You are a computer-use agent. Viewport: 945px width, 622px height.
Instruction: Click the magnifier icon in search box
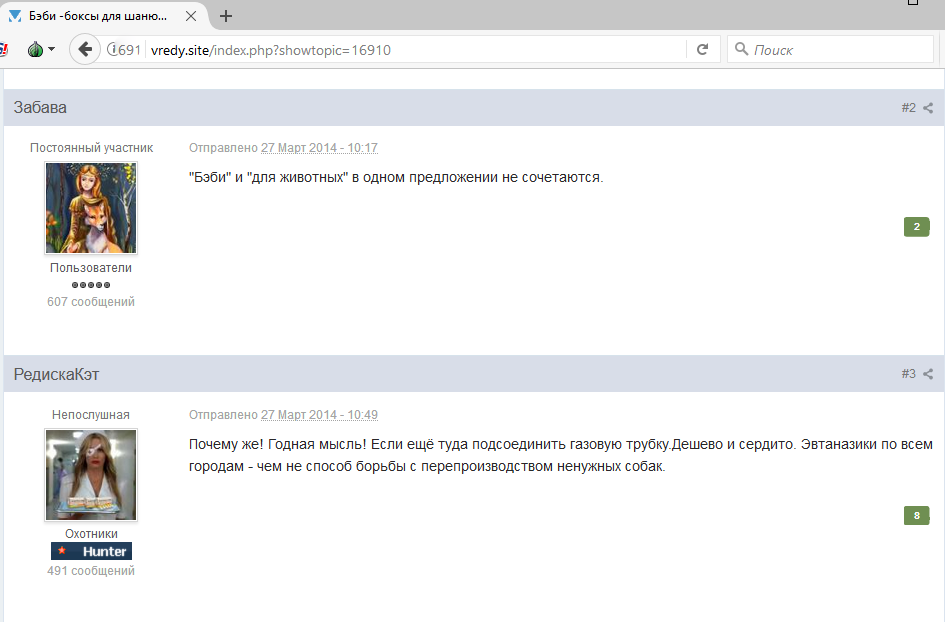point(741,49)
